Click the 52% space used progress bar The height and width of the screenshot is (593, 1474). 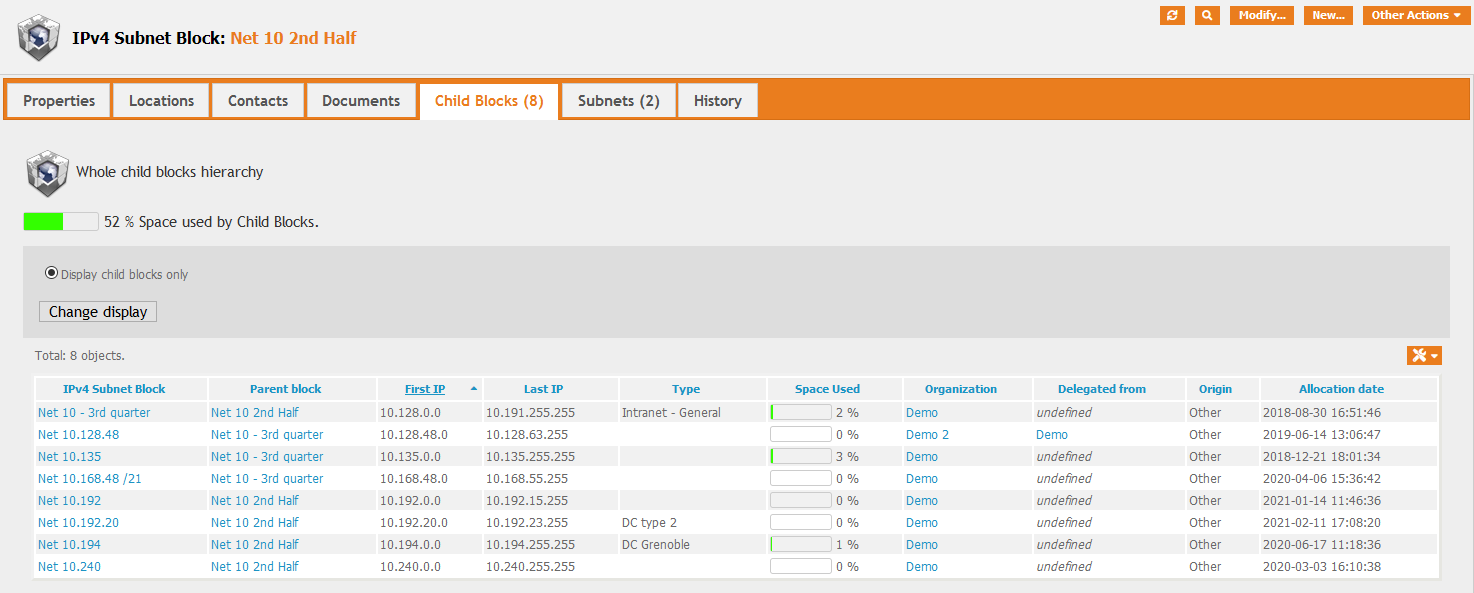click(61, 222)
